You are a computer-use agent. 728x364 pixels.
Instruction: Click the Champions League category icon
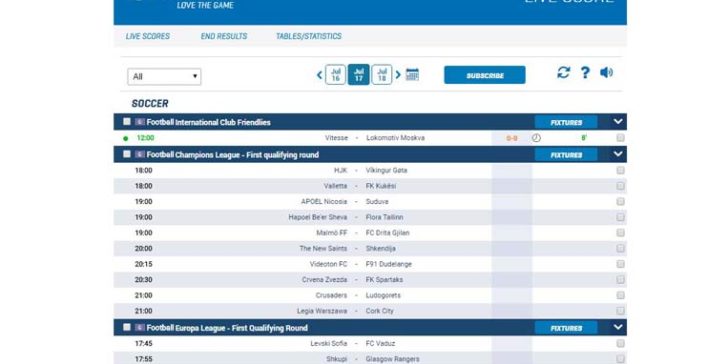(140, 154)
